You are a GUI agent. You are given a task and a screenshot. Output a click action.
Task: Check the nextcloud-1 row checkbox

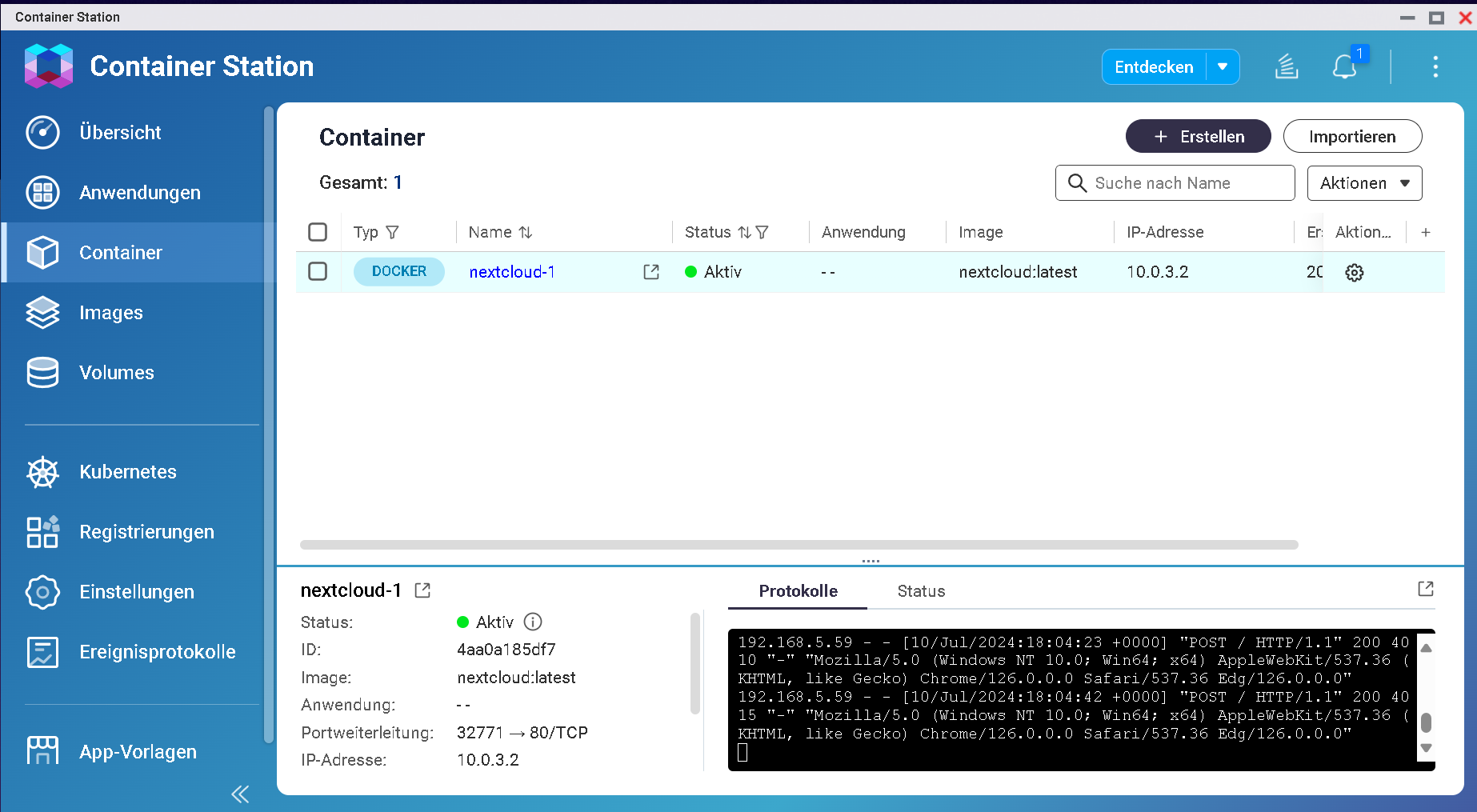(x=318, y=271)
